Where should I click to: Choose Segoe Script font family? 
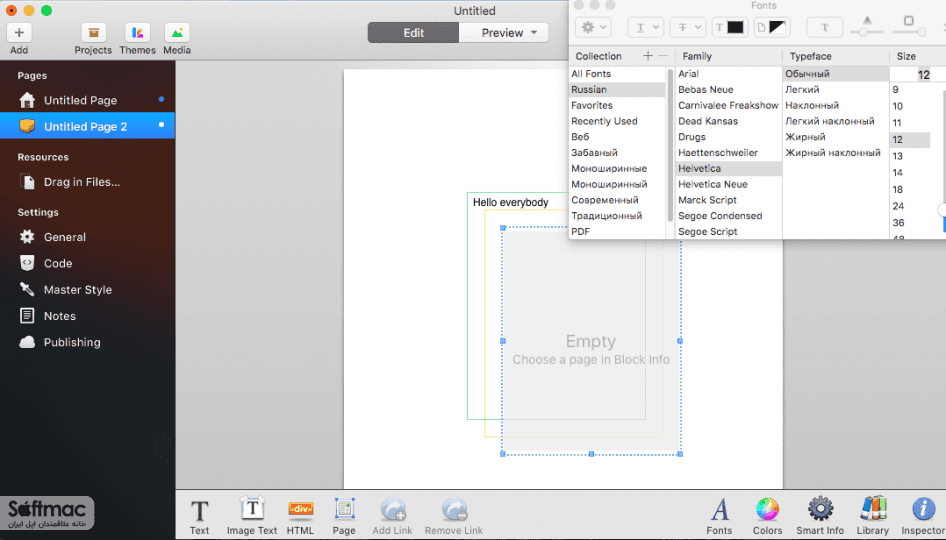tap(708, 231)
